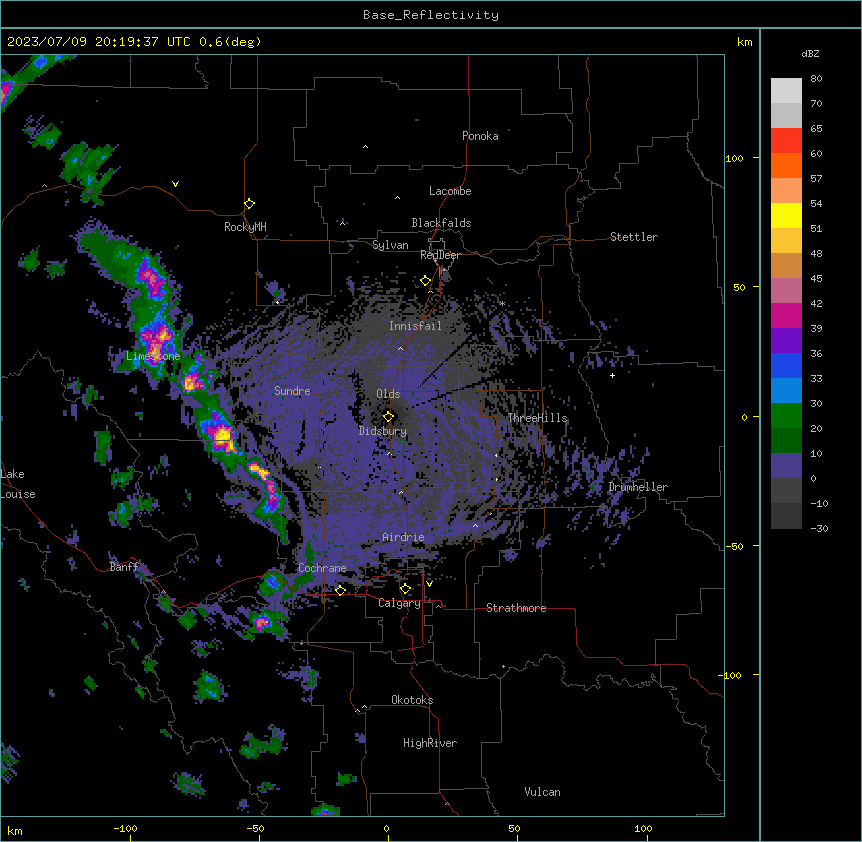
Task: Click the Banff label
Action: [124, 567]
